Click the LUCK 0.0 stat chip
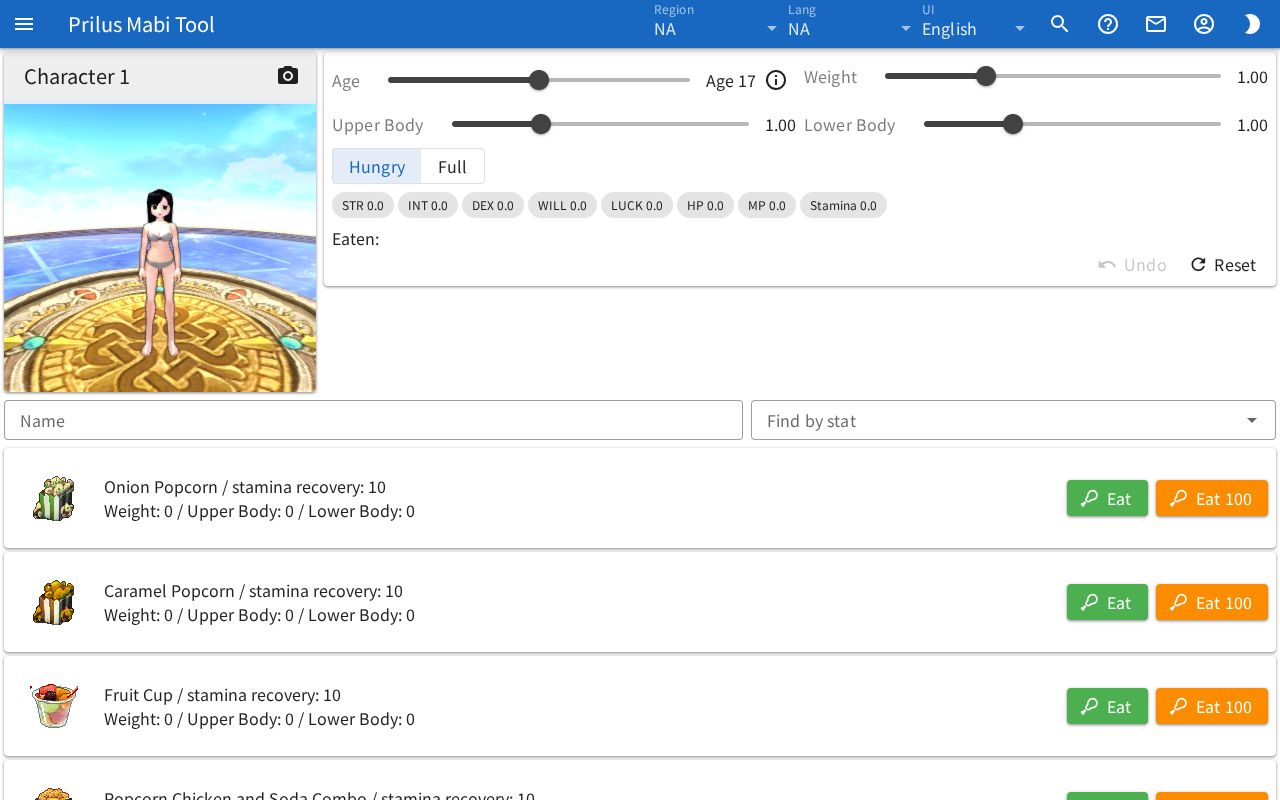 (x=637, y=205)
